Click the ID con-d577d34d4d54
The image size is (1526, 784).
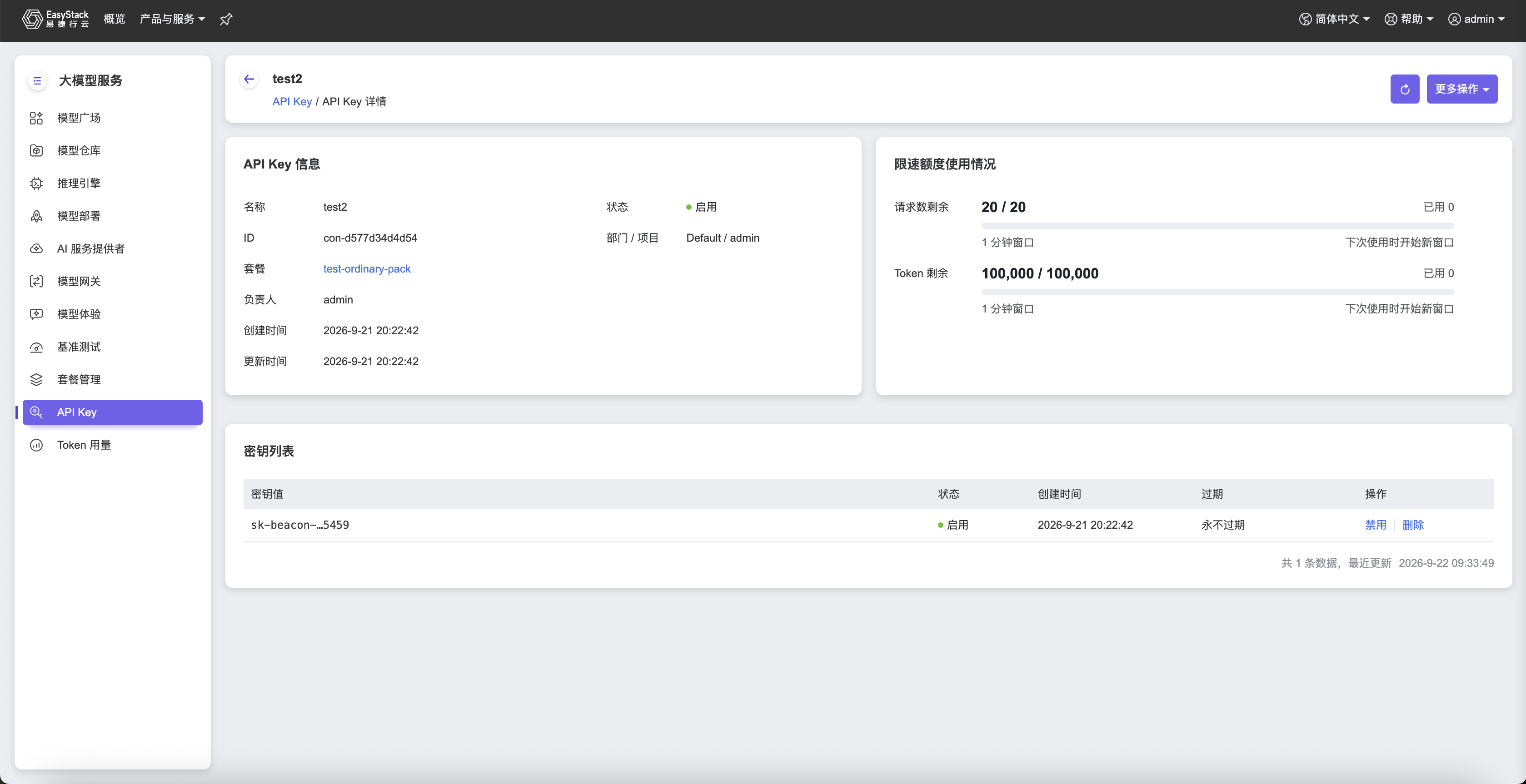tap(370, 238)
